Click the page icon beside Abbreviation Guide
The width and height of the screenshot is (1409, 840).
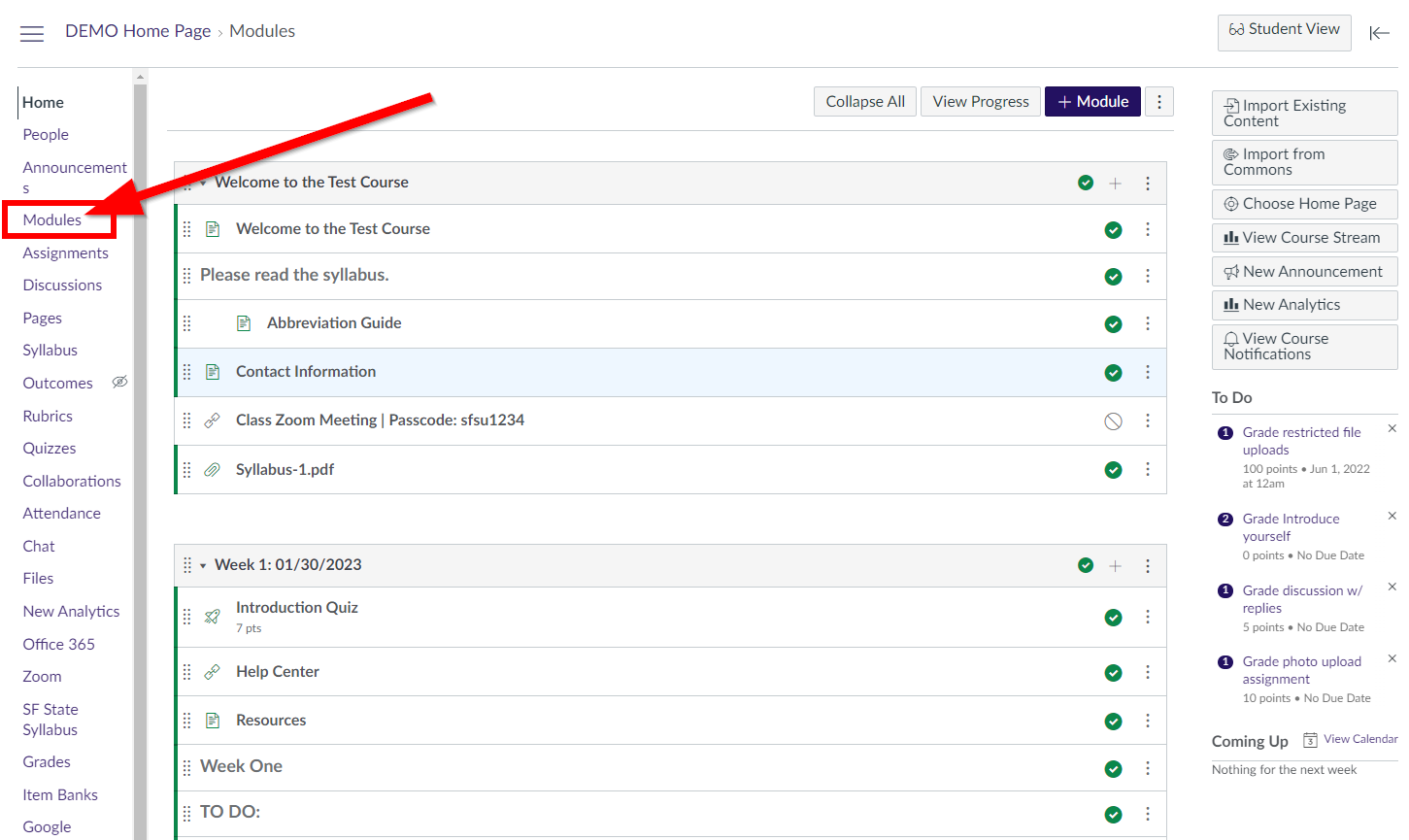[x=244, y=323]
